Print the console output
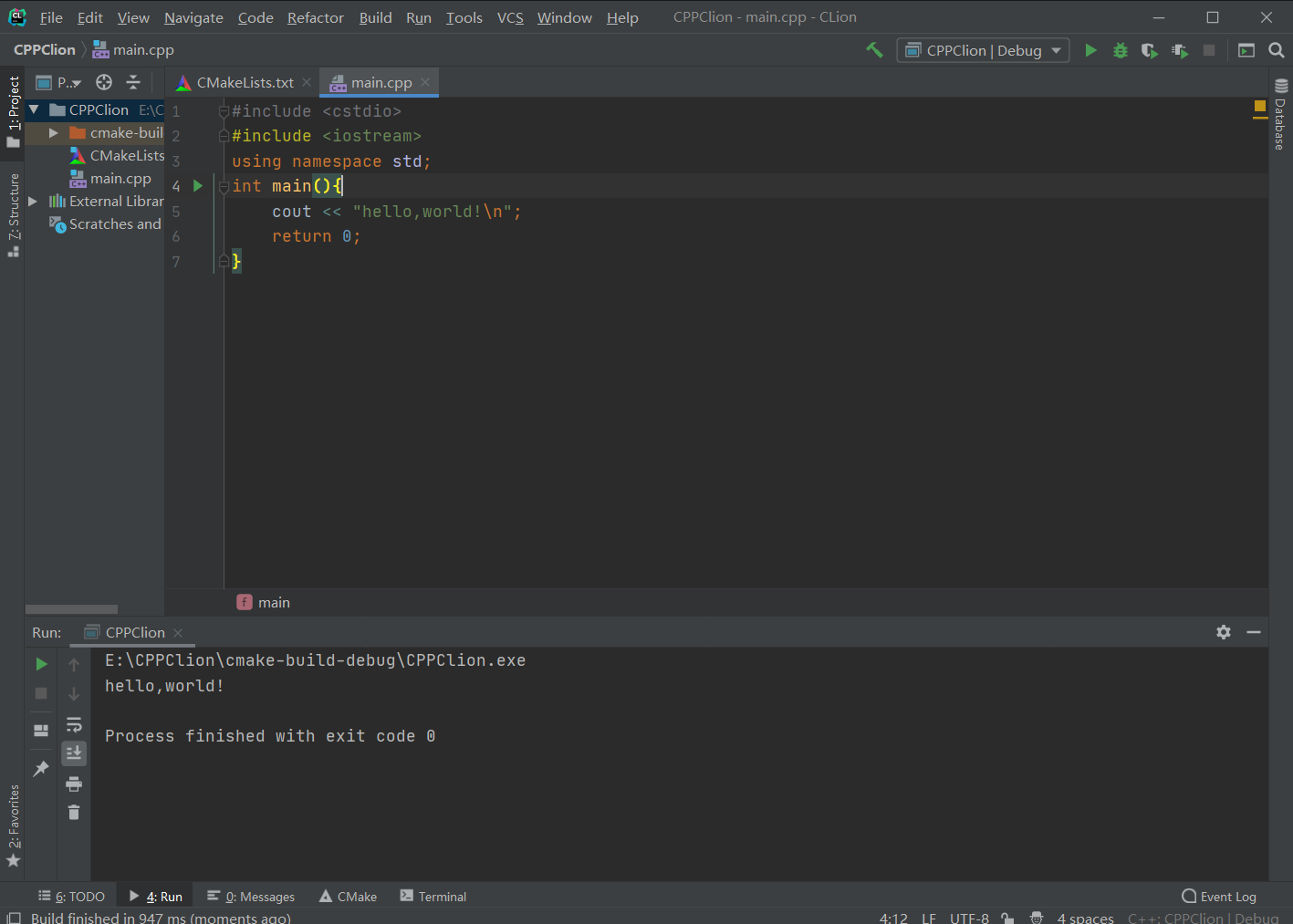Image resolution: width=1293 pixels, height=924 pixels. pos(74,784)
